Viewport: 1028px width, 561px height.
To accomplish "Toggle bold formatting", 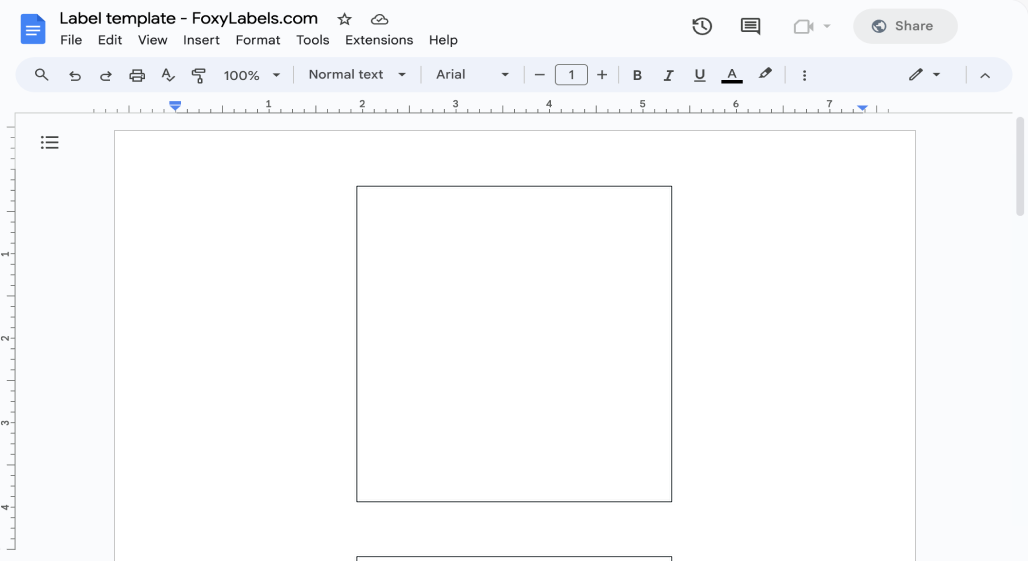I will [x=637, y=75].
